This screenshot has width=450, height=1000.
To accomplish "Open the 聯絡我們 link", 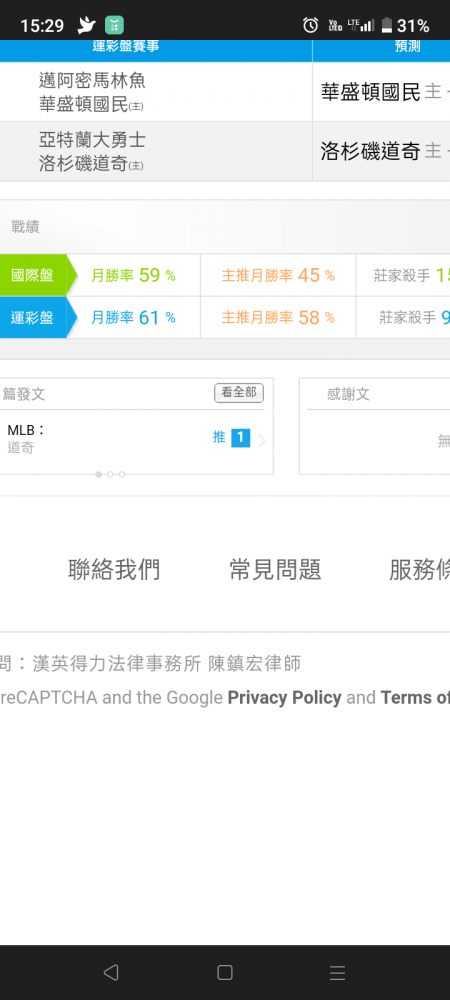I will click(114, 570).
